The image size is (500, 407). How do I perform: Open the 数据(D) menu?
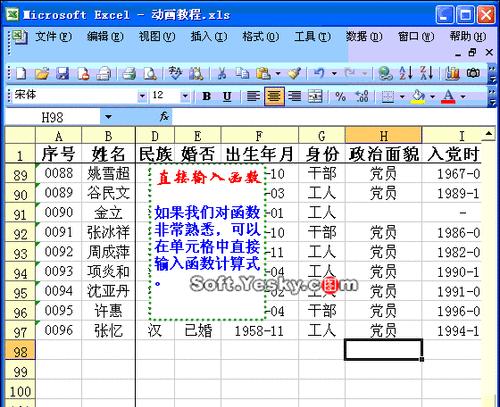[364, 36]
